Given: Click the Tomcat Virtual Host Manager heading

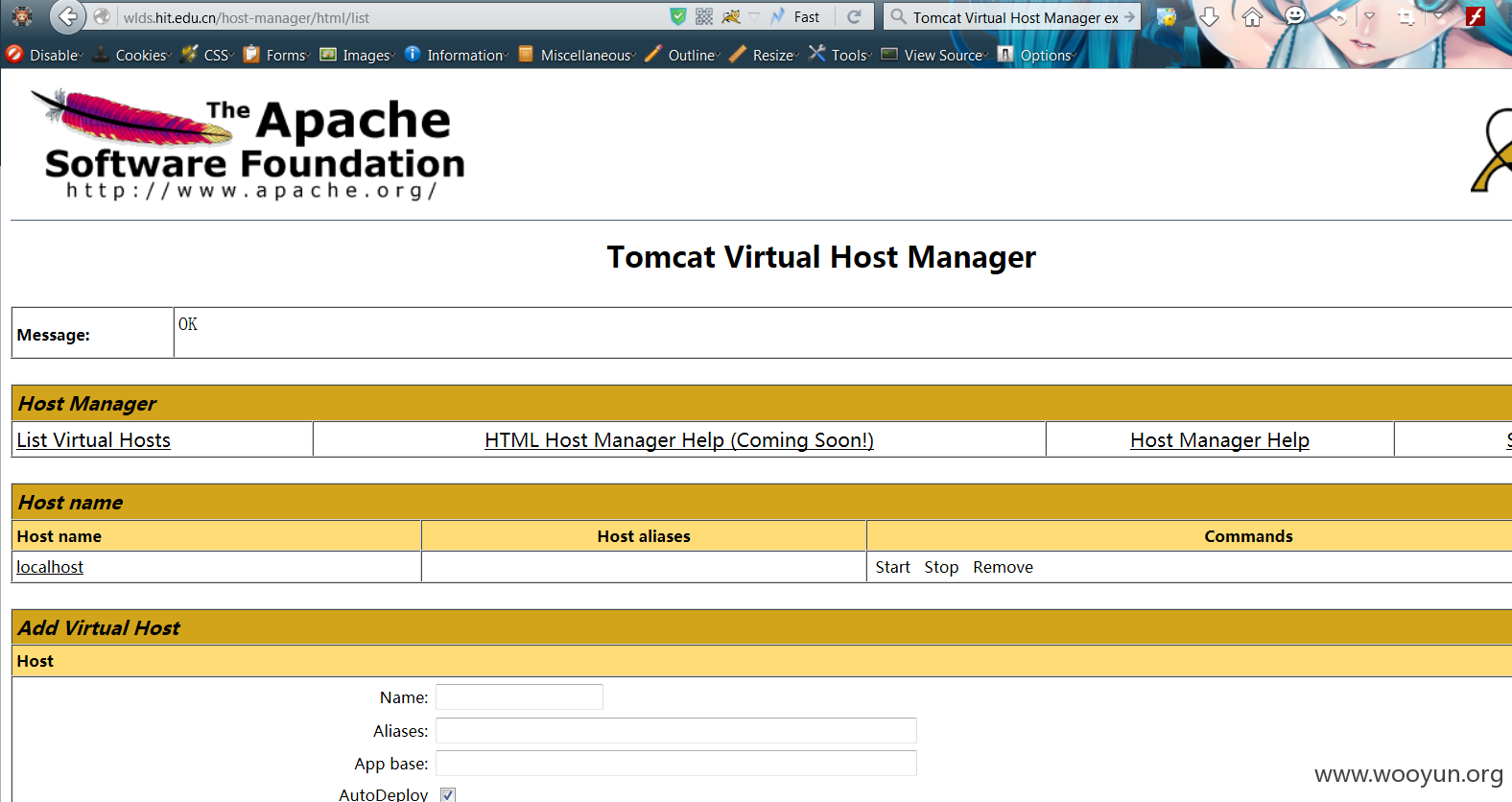Looking at the screenshot, I should 821,257.
